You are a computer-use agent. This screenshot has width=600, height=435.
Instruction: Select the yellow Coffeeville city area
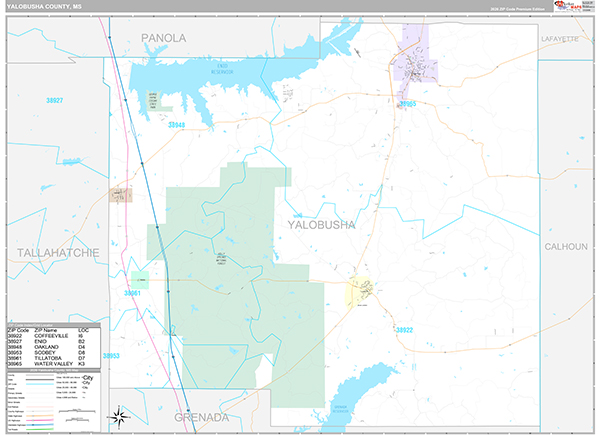pyautogui.click(x=360, y=291)
